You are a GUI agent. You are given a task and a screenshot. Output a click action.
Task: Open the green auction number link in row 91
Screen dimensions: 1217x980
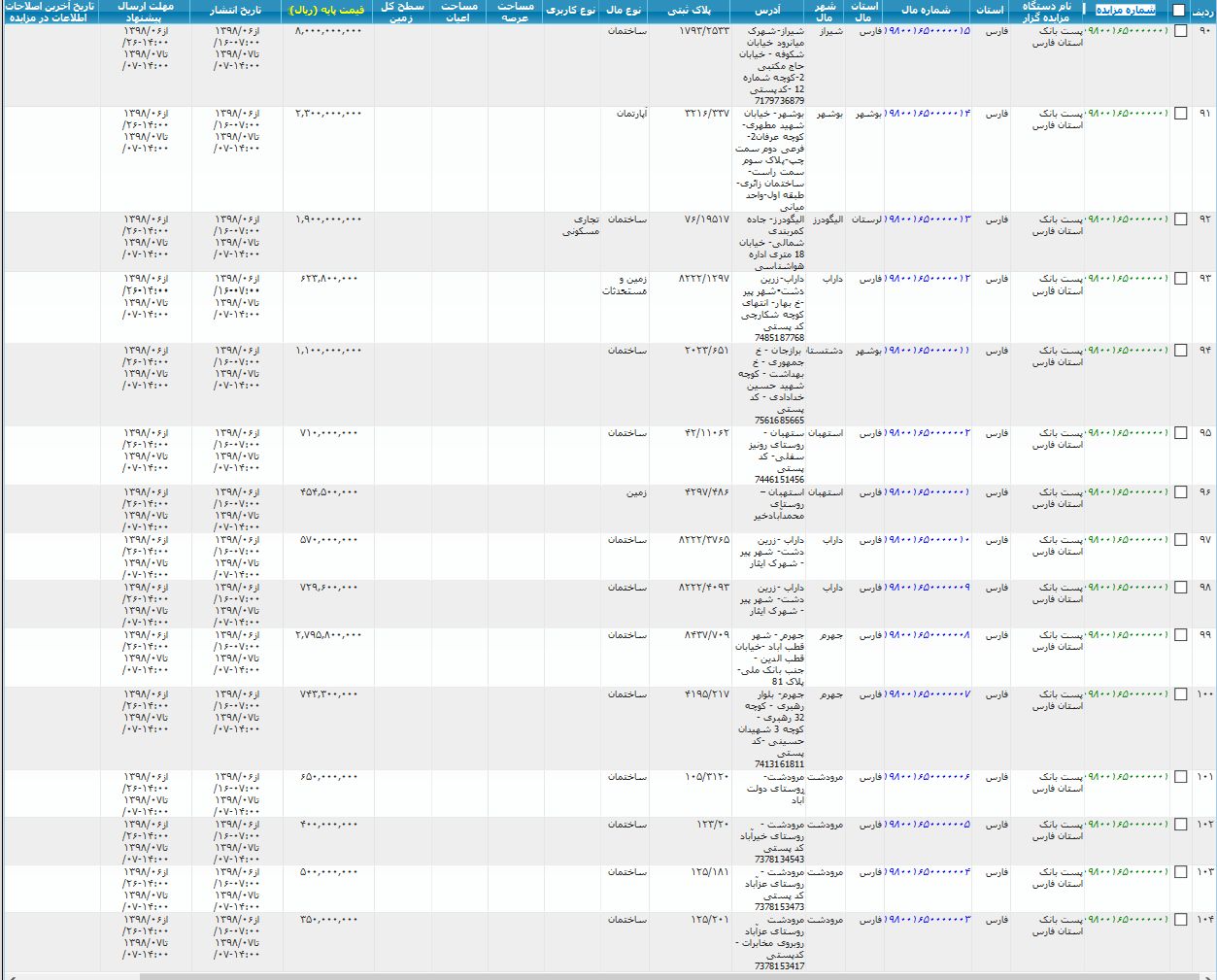point(1127,114)
